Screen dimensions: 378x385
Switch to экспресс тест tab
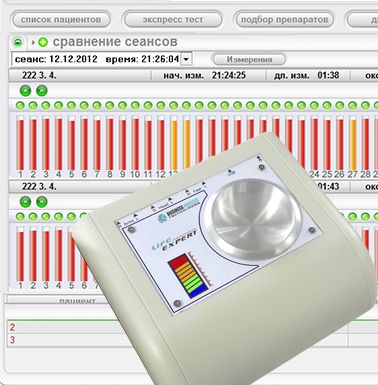coord(173,20)
